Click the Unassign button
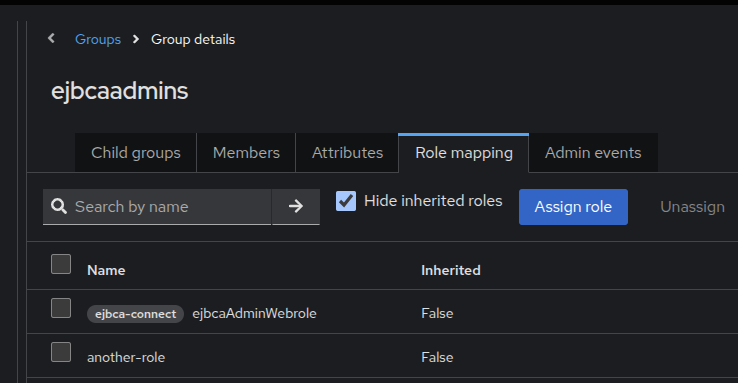 click(692, 207)
